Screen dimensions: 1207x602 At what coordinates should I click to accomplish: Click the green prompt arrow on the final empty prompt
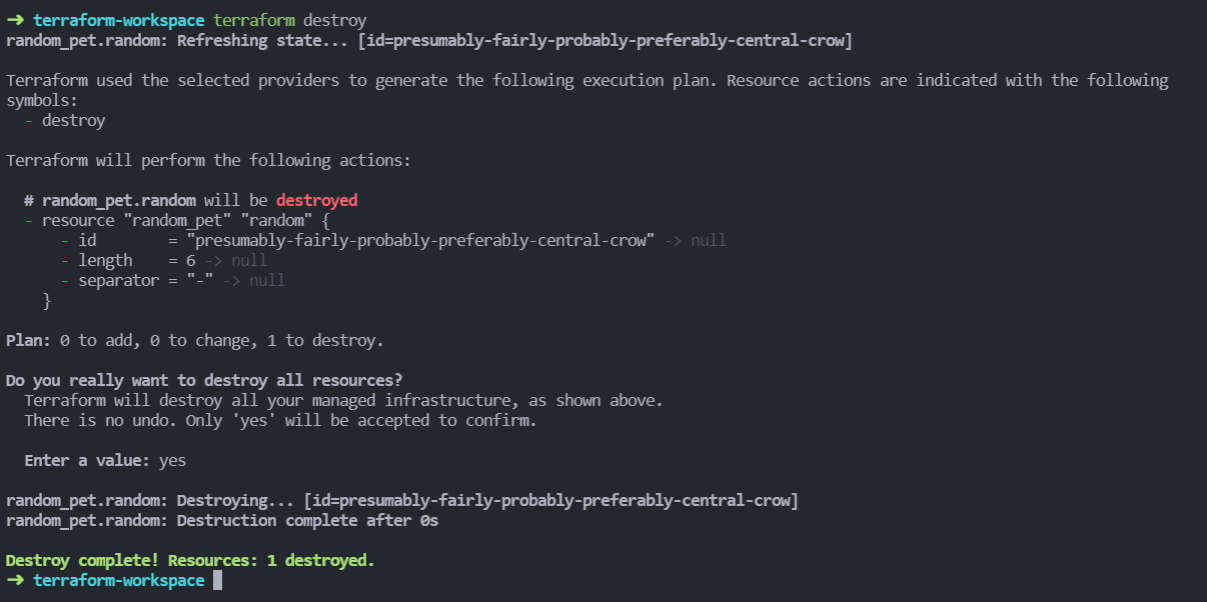point(15,581)
